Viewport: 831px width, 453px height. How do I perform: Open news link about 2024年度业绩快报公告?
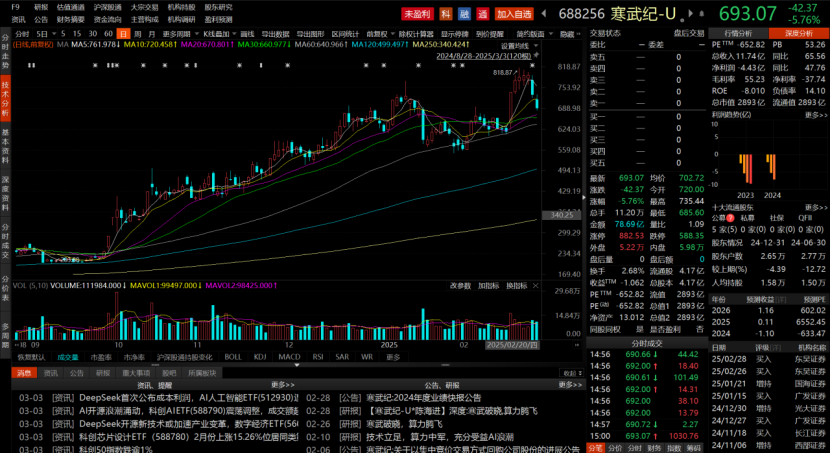(x=426, y=397)
